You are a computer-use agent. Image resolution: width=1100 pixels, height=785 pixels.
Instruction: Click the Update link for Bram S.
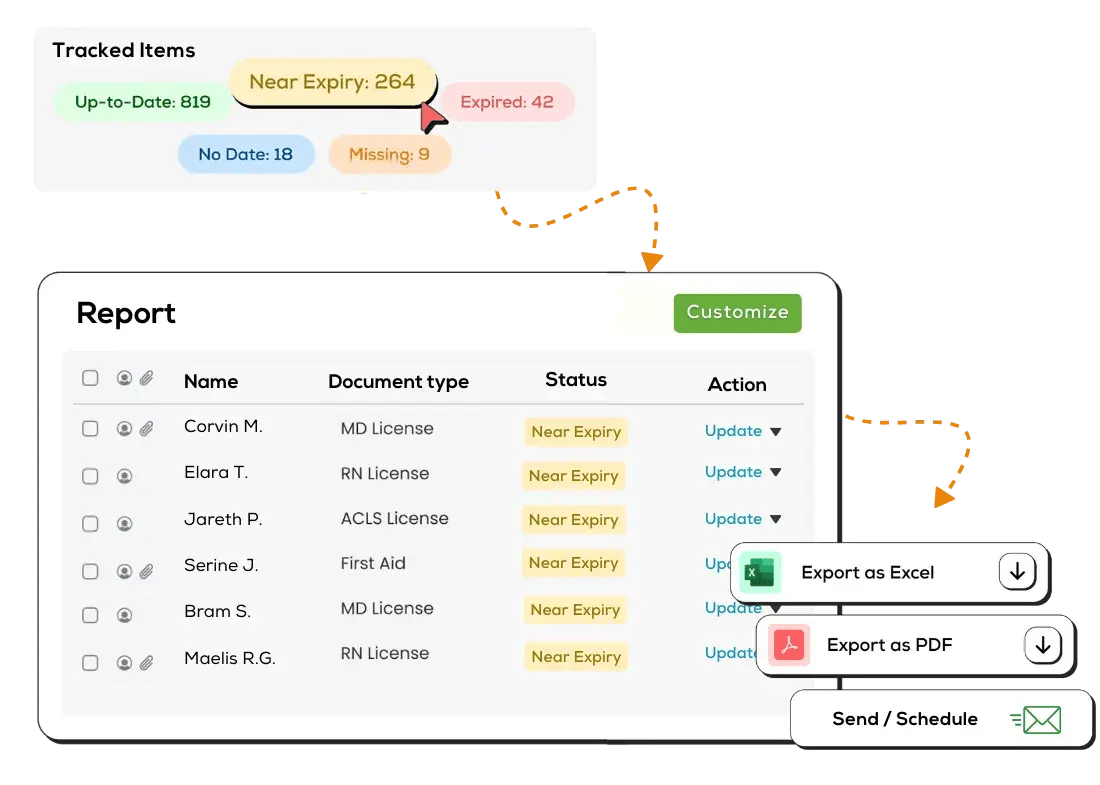click(731, 608)
